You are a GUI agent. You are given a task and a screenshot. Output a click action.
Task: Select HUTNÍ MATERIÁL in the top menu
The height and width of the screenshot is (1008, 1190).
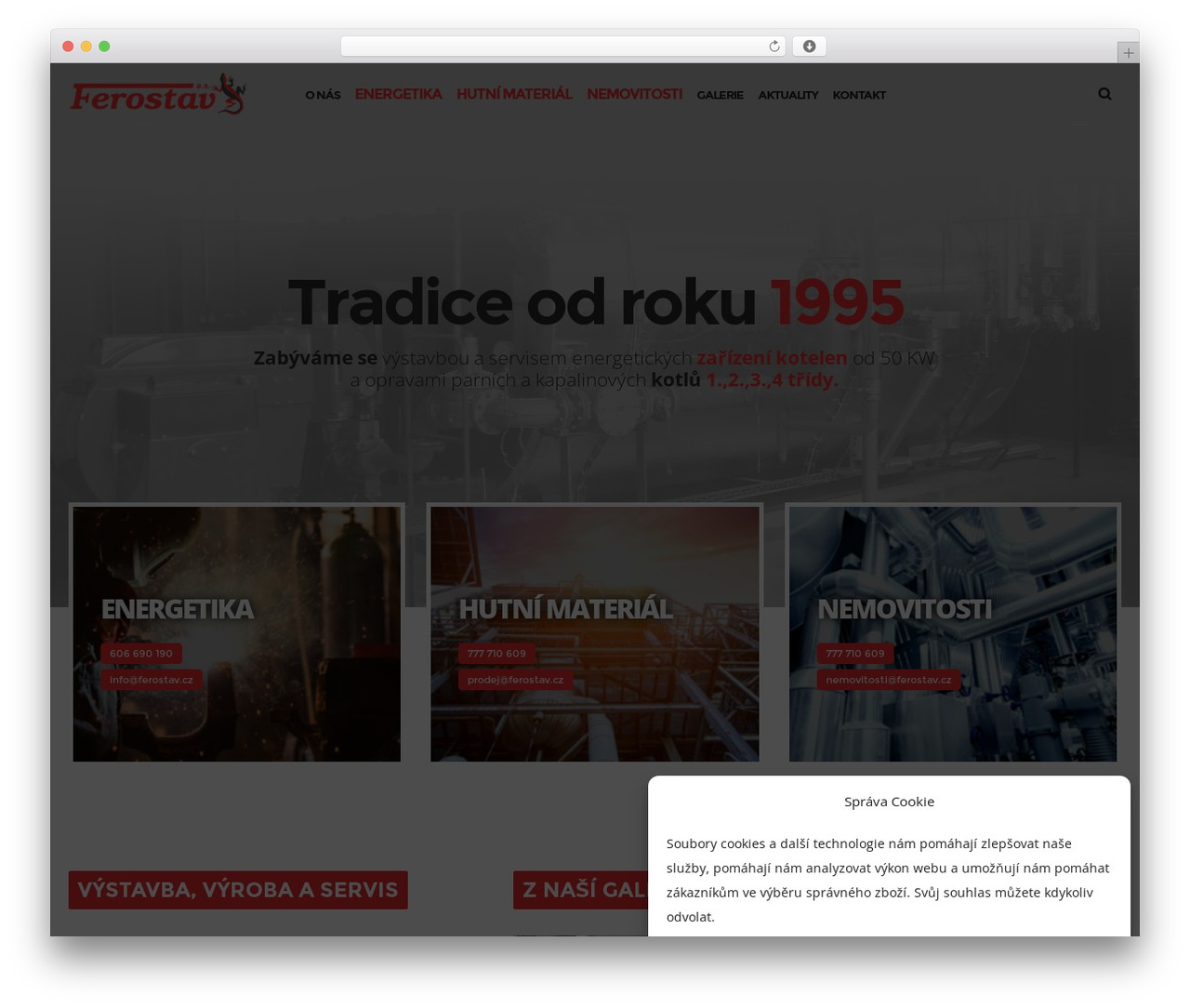point(514,94)
